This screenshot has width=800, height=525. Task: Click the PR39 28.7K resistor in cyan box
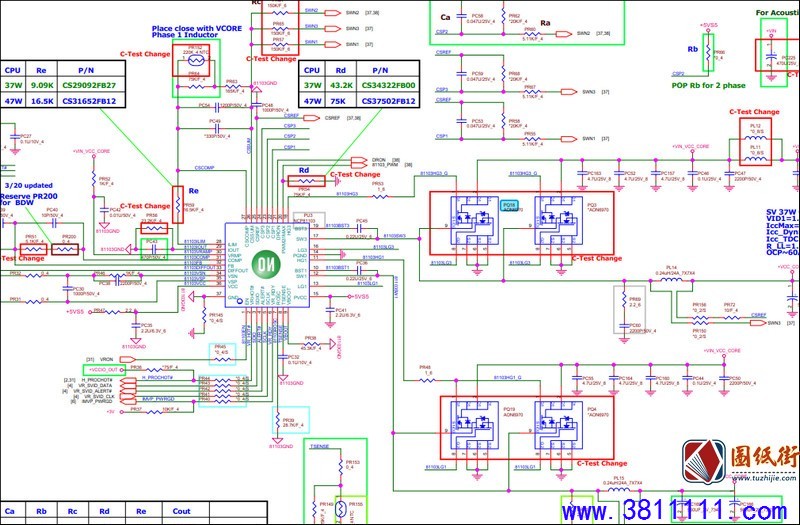click(278, 422)
